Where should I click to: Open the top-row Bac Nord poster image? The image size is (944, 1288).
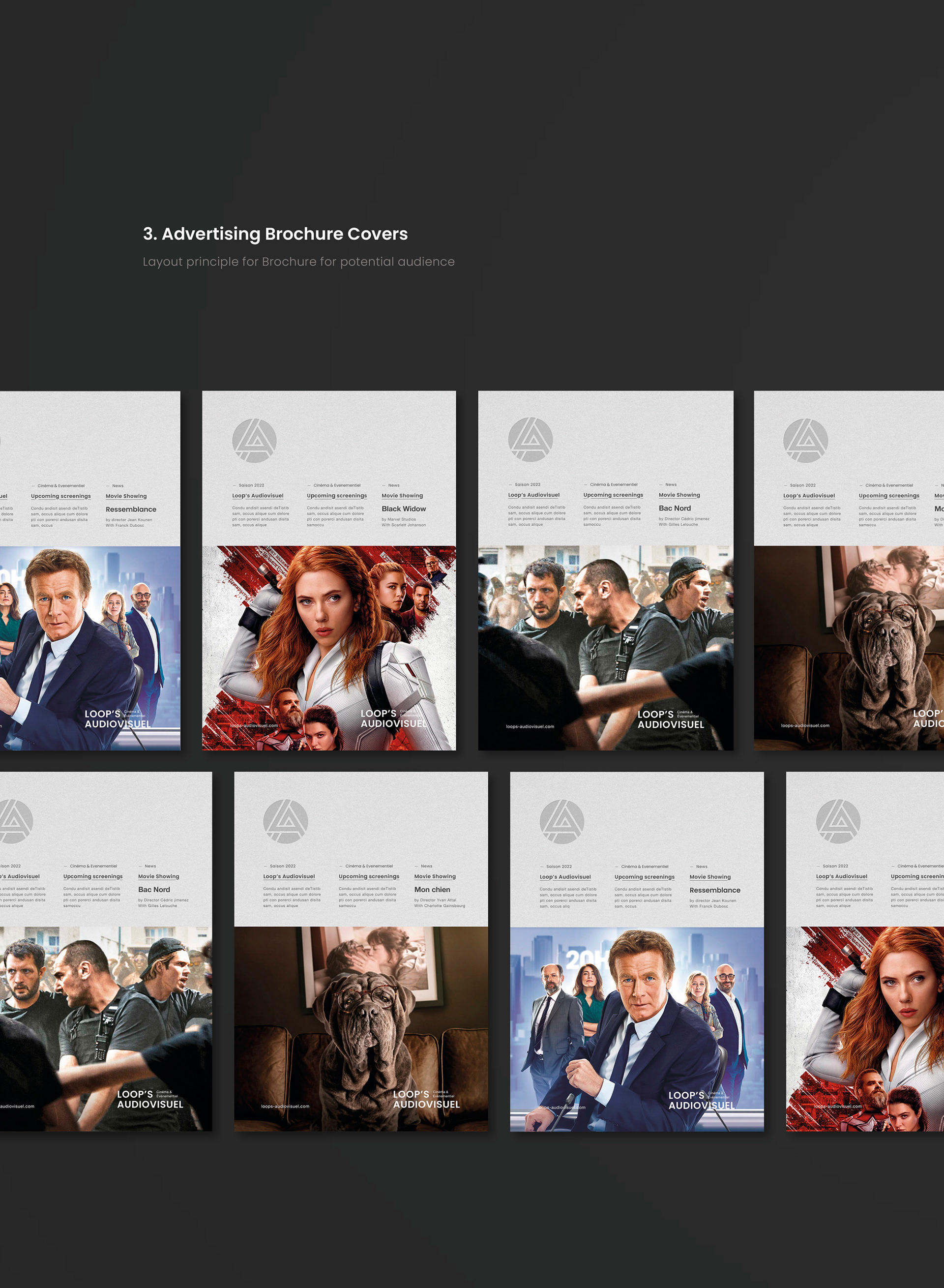coord(606,648)
